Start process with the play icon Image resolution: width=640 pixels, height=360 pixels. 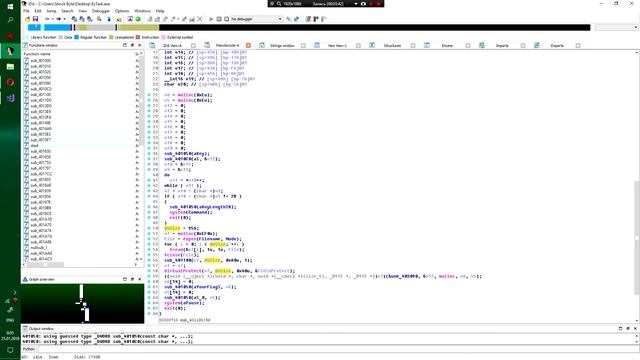[x=211, y=19]
